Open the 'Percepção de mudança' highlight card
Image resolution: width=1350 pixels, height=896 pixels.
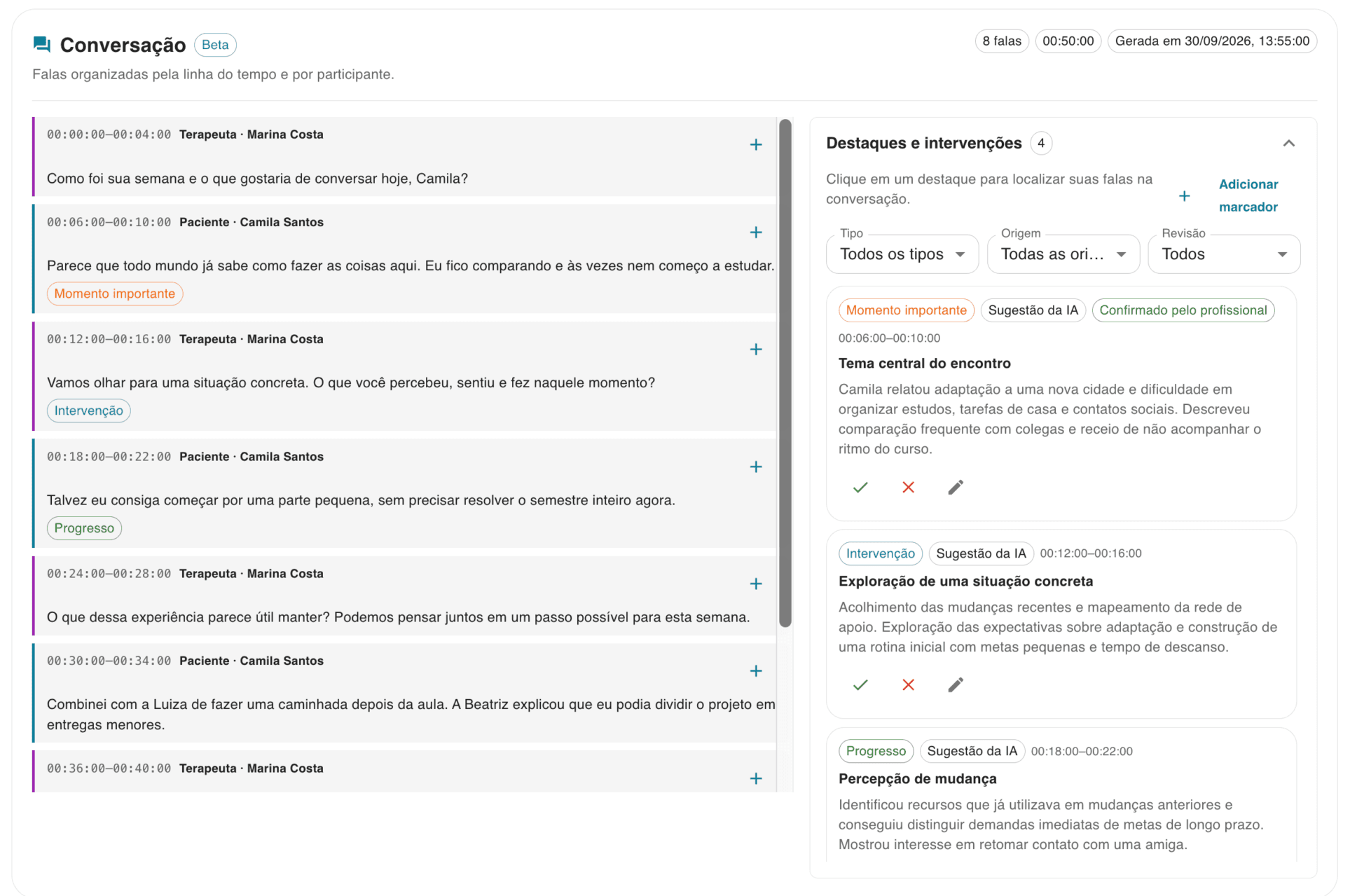(1061, 795)
